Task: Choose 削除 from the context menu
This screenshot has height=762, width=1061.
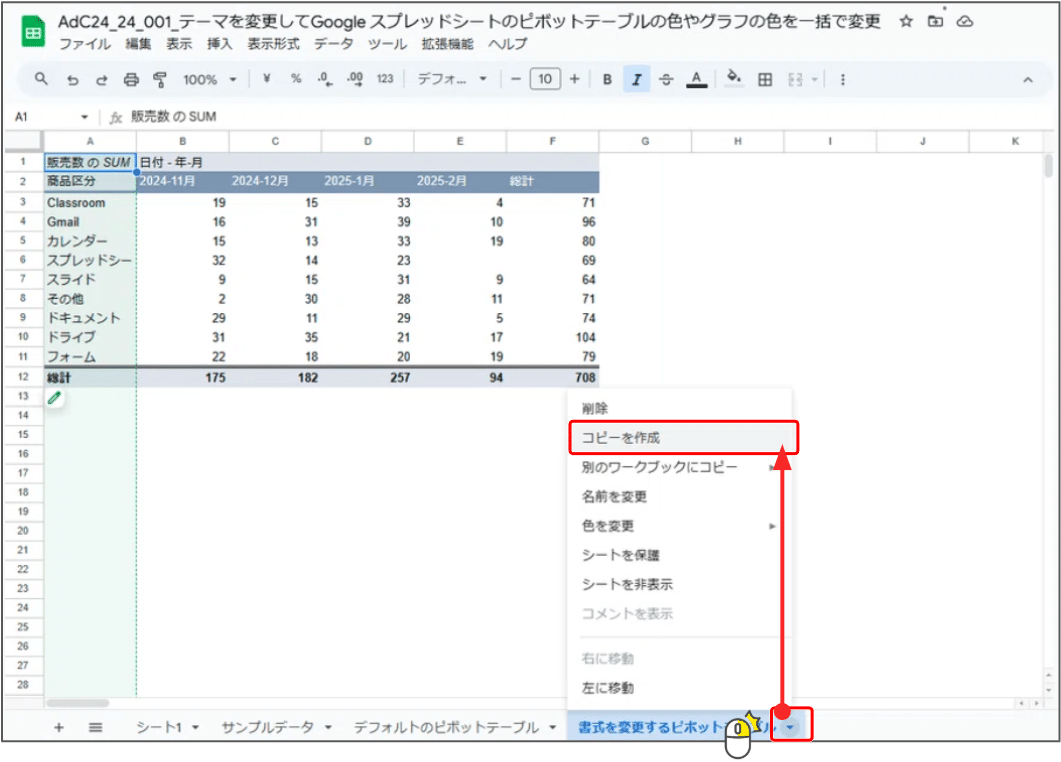Action: coord(679,409)
